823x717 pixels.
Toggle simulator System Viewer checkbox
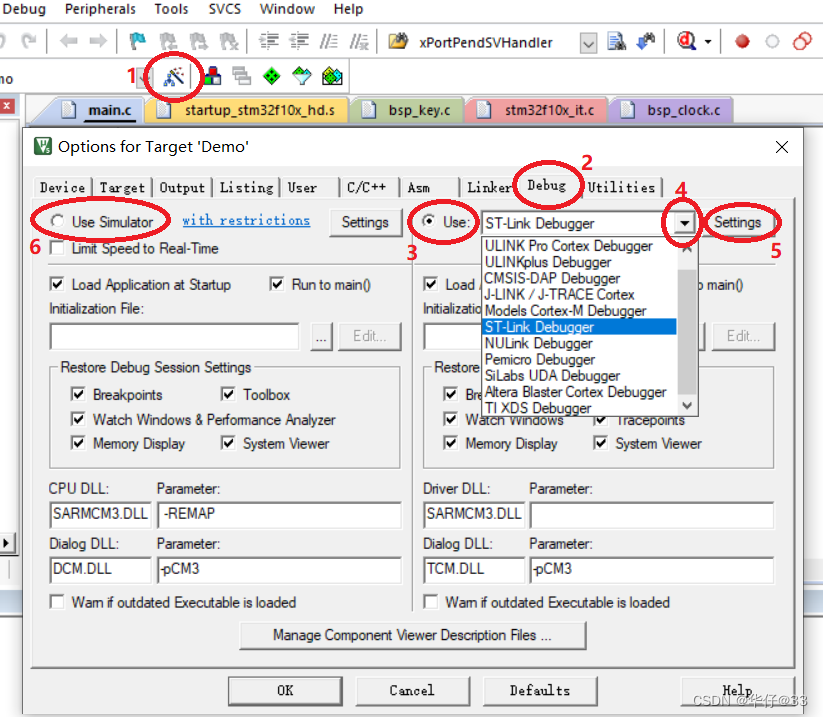(228, 443)
